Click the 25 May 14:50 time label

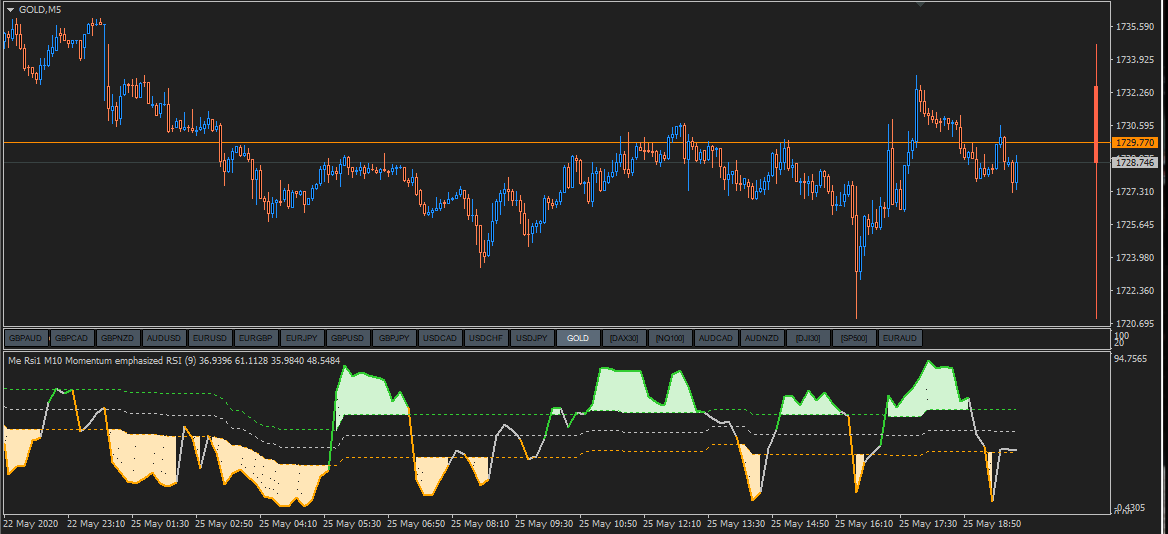(802, 524)
